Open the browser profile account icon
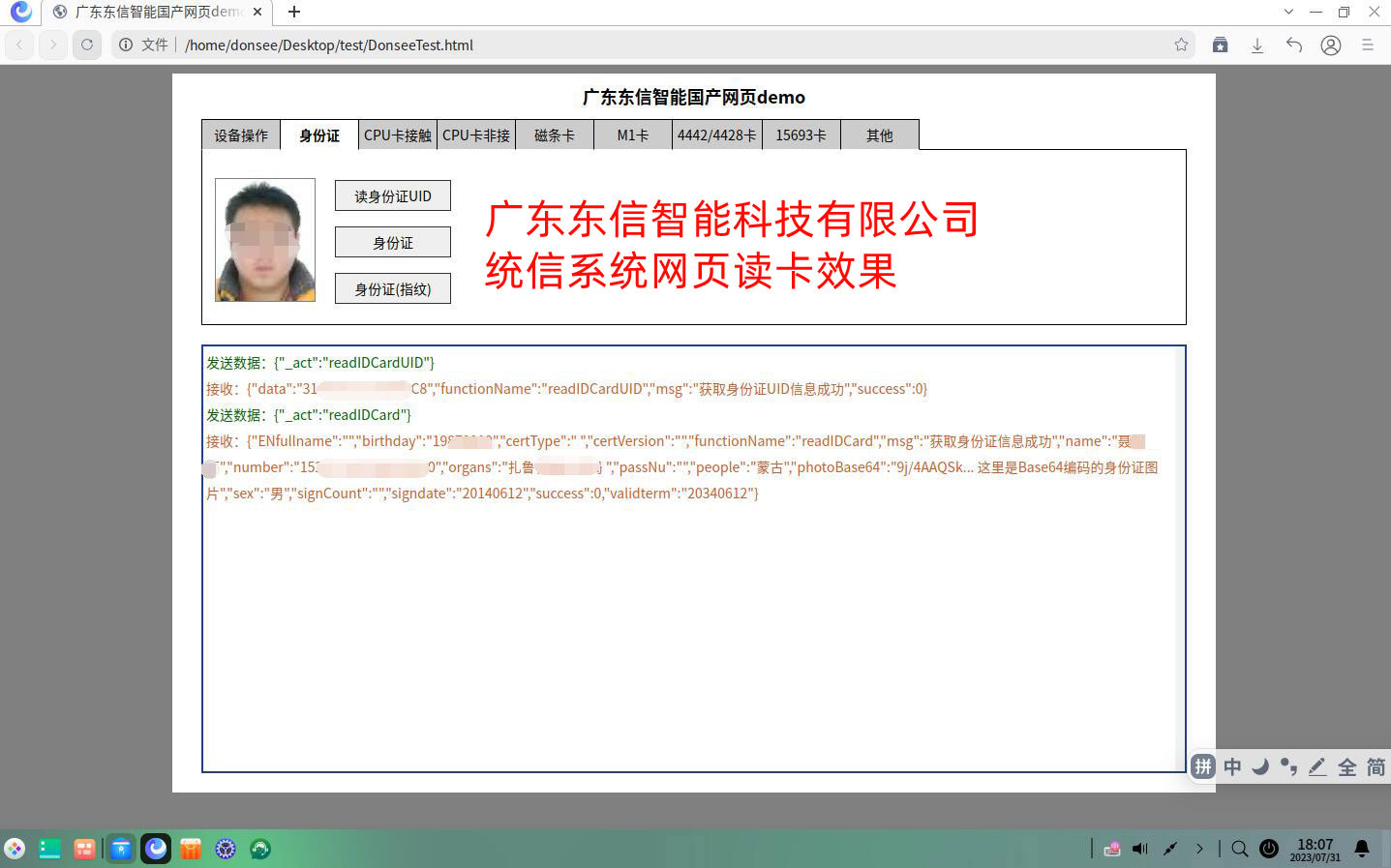Screen dimensions: 1391x868 coord(1330,45)
